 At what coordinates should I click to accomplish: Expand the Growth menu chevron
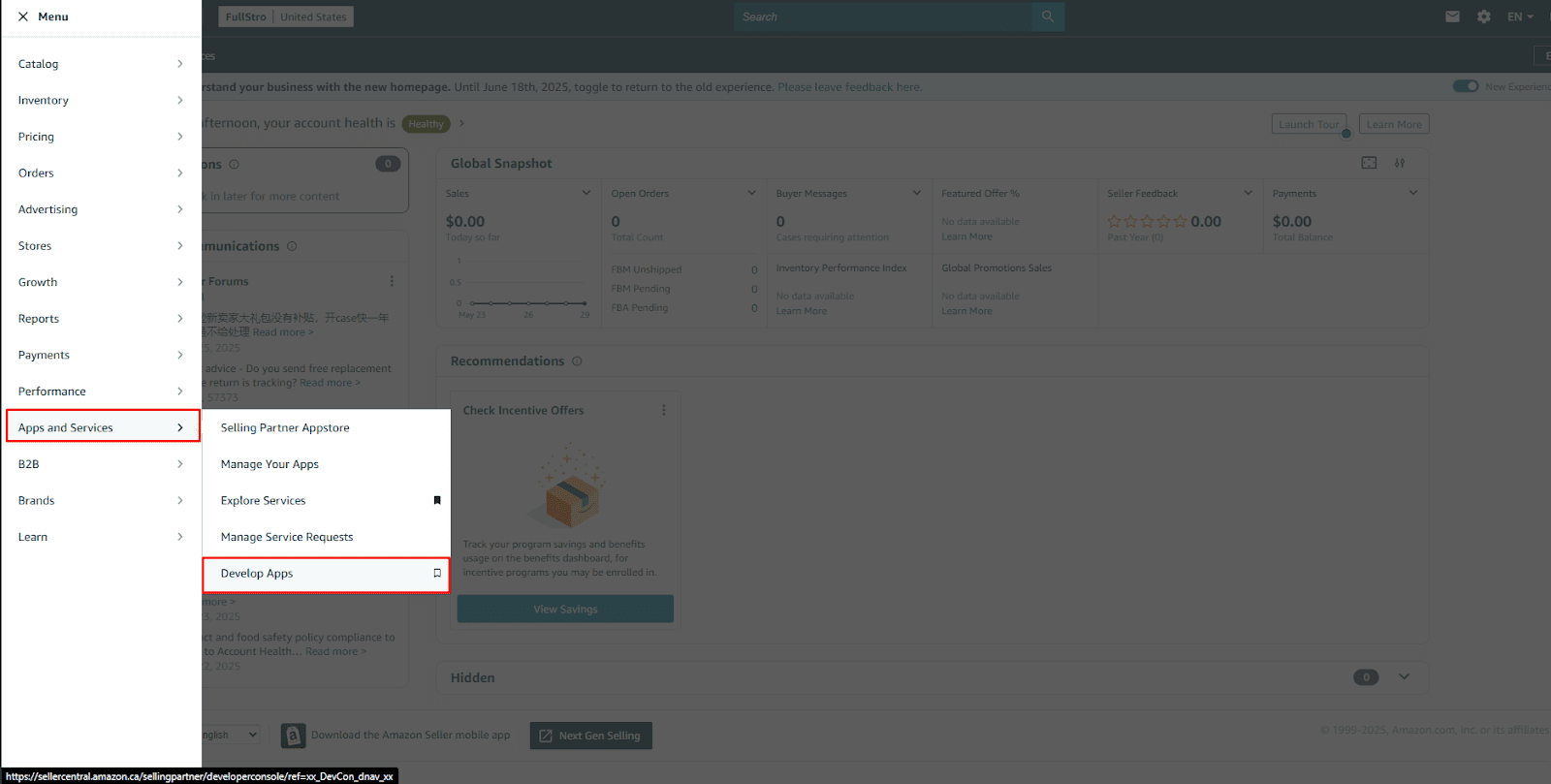(180, 282)
